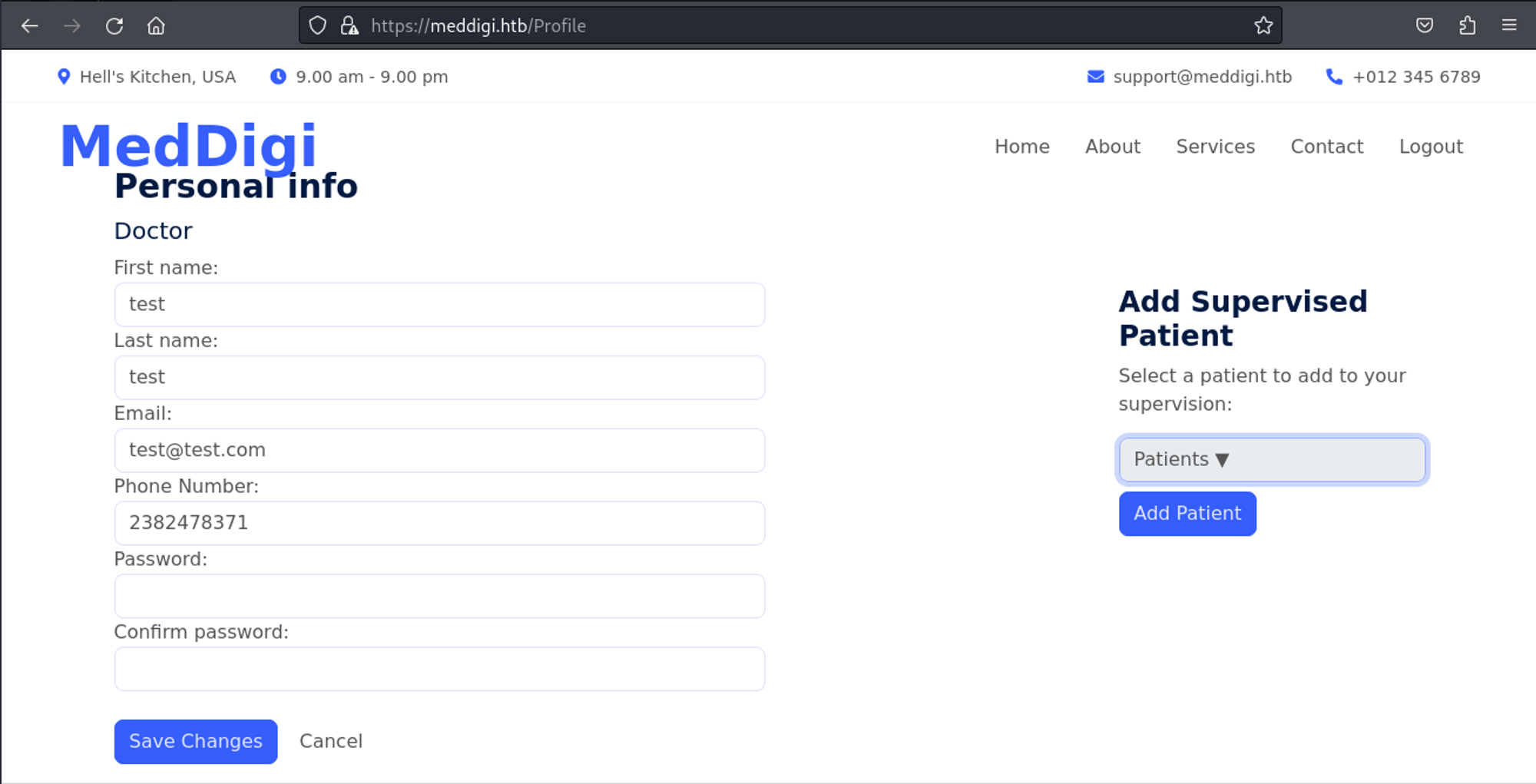Reload the page with refresh icon
The width and height of the screenshot is (1536, 784).
tap(114, 26)
